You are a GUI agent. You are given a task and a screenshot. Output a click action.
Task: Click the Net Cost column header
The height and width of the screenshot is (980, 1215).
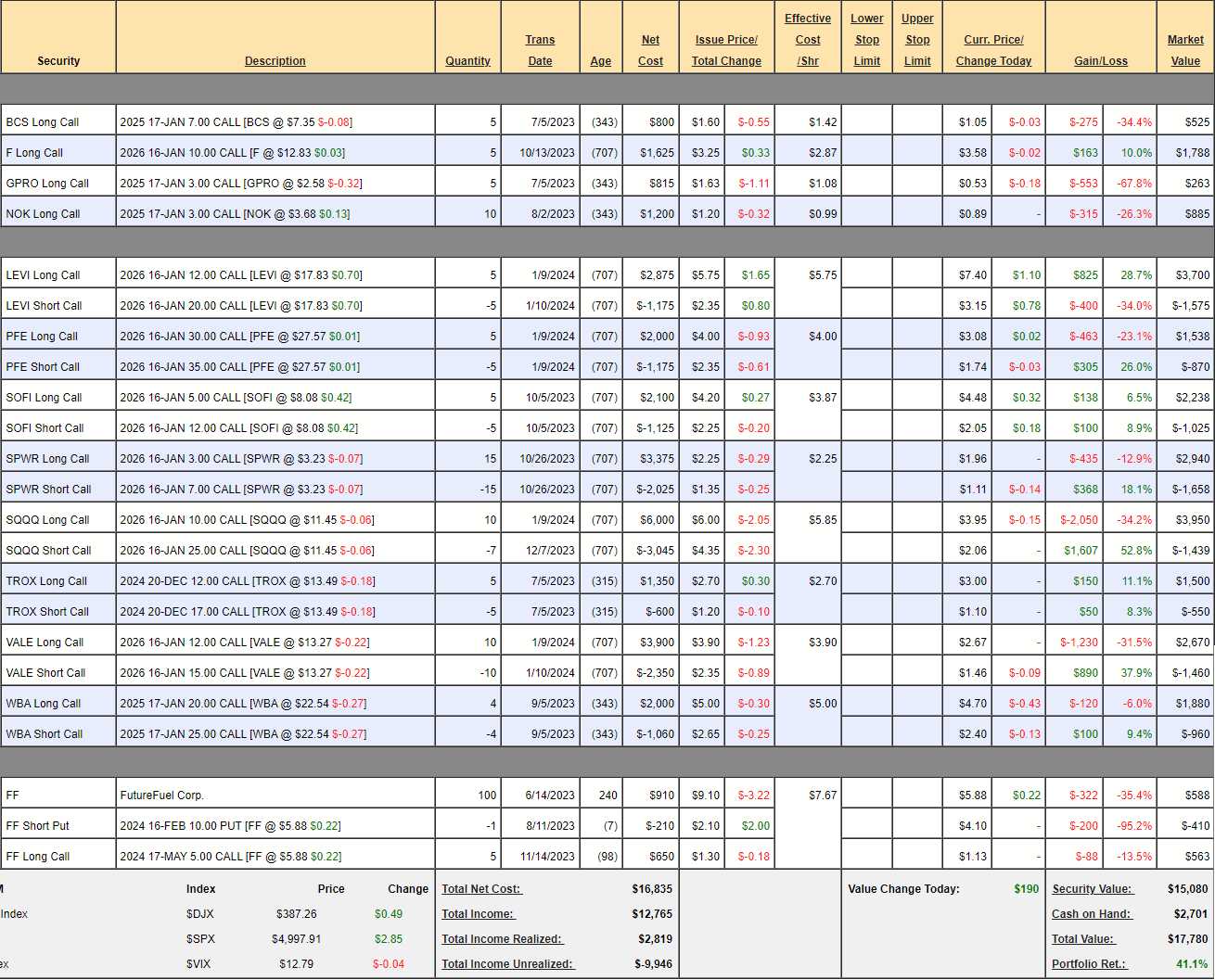pos(650,51)
